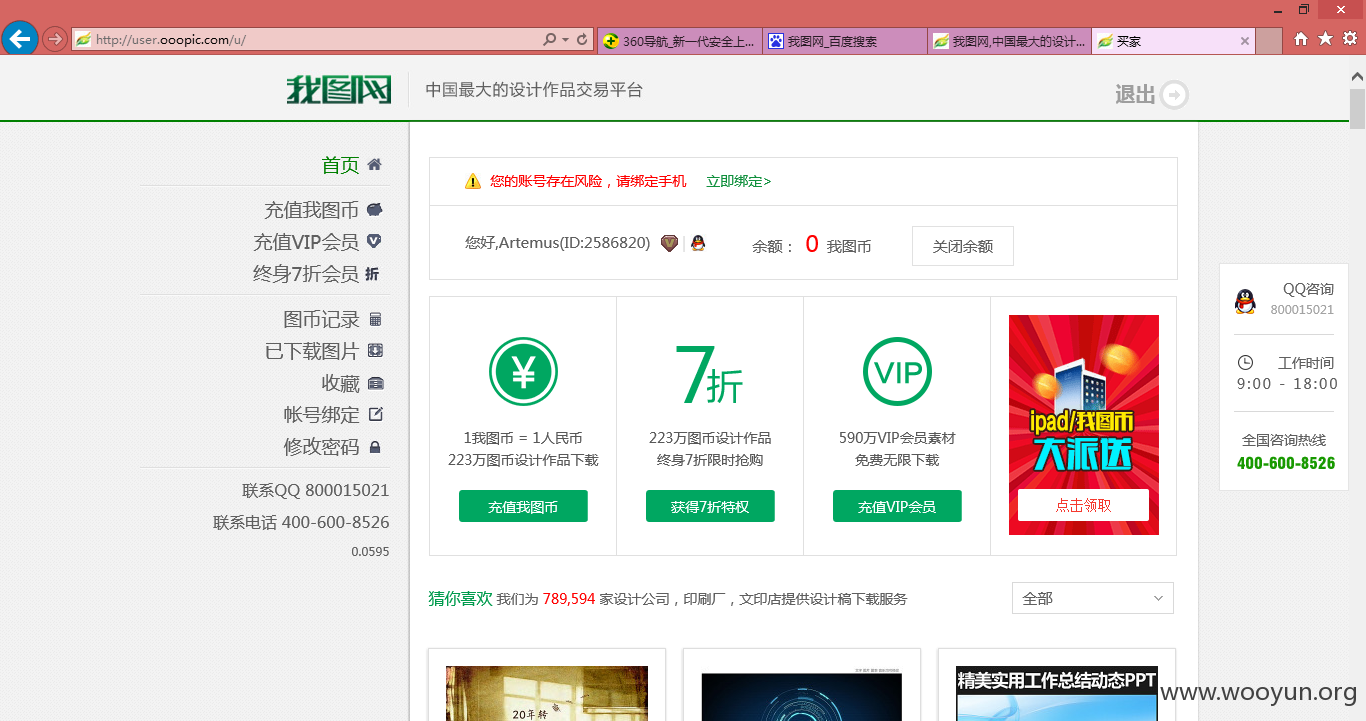Open 充值我图币 sidebar item
Image resolution: width=1366 pixels, height=721 pixels.
311,210
